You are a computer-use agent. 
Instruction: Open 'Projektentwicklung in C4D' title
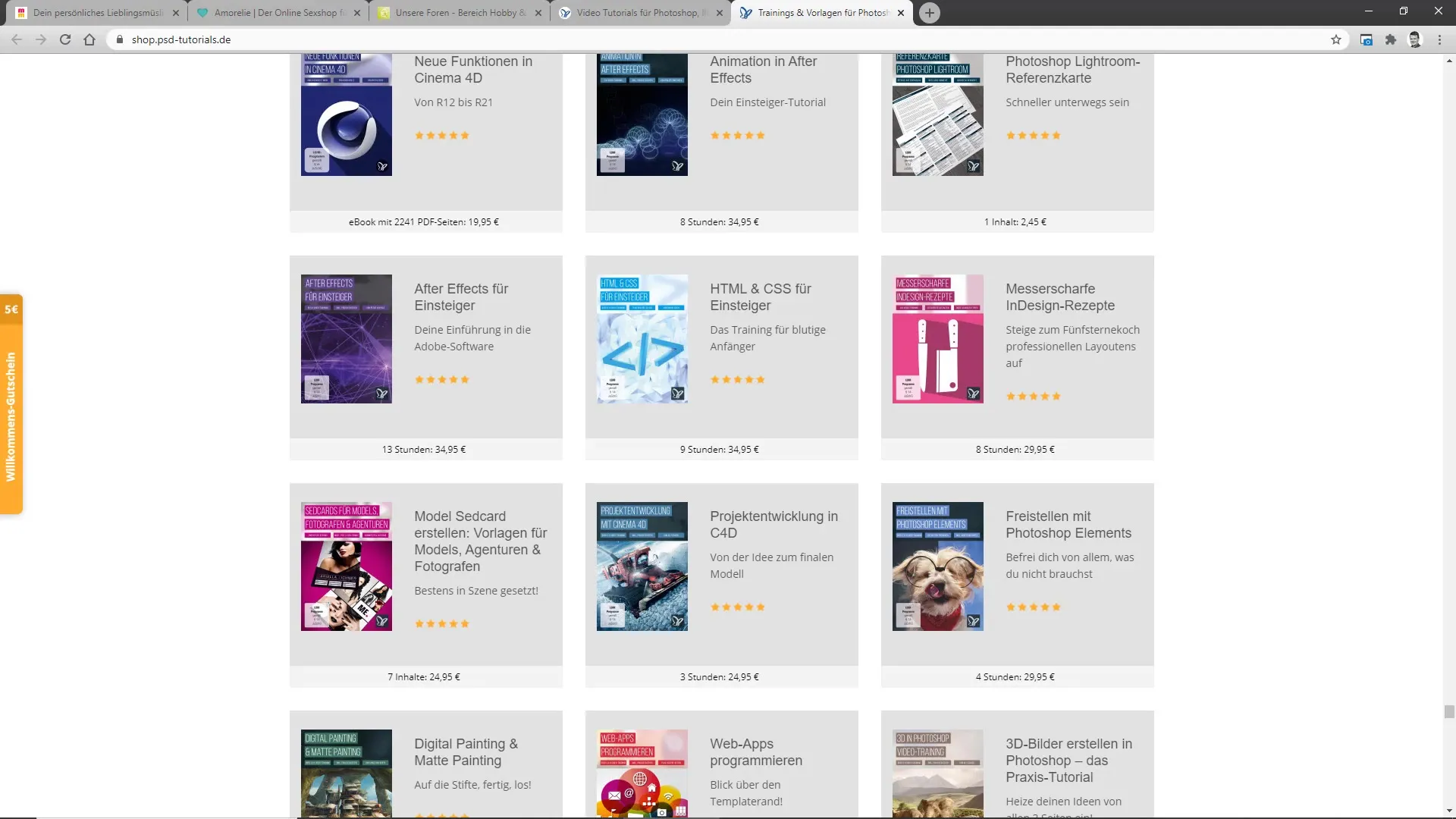pyautogui.click(x=773, y=525)
